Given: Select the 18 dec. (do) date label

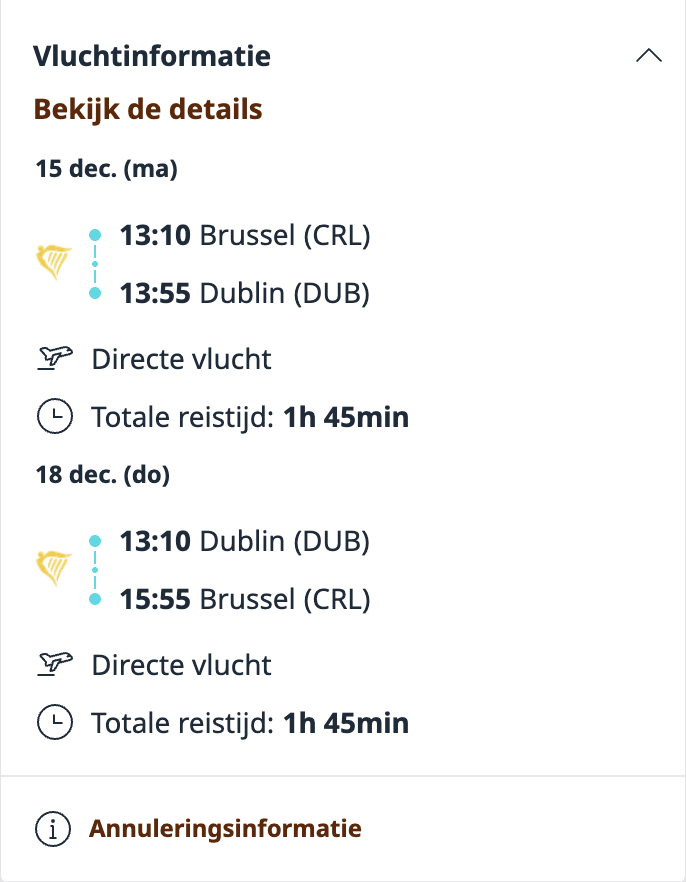Looking at the screenshot, I should tap(102, 475).
